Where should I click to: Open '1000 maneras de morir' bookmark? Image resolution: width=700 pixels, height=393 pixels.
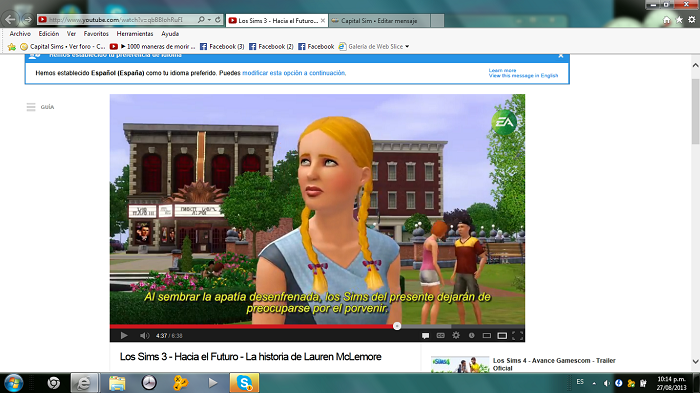pos(152,46)
